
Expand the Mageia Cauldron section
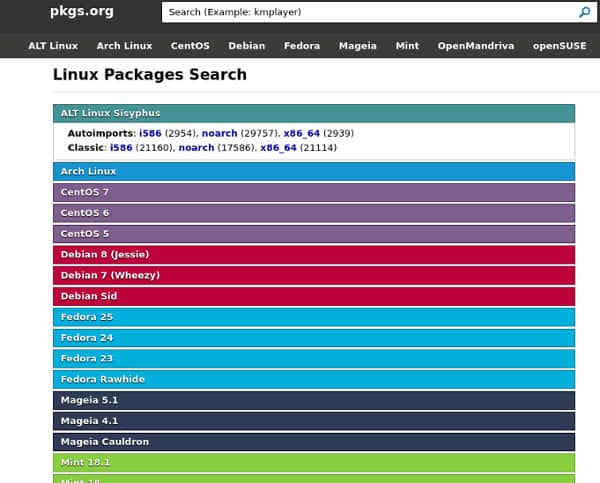point(314,442)
